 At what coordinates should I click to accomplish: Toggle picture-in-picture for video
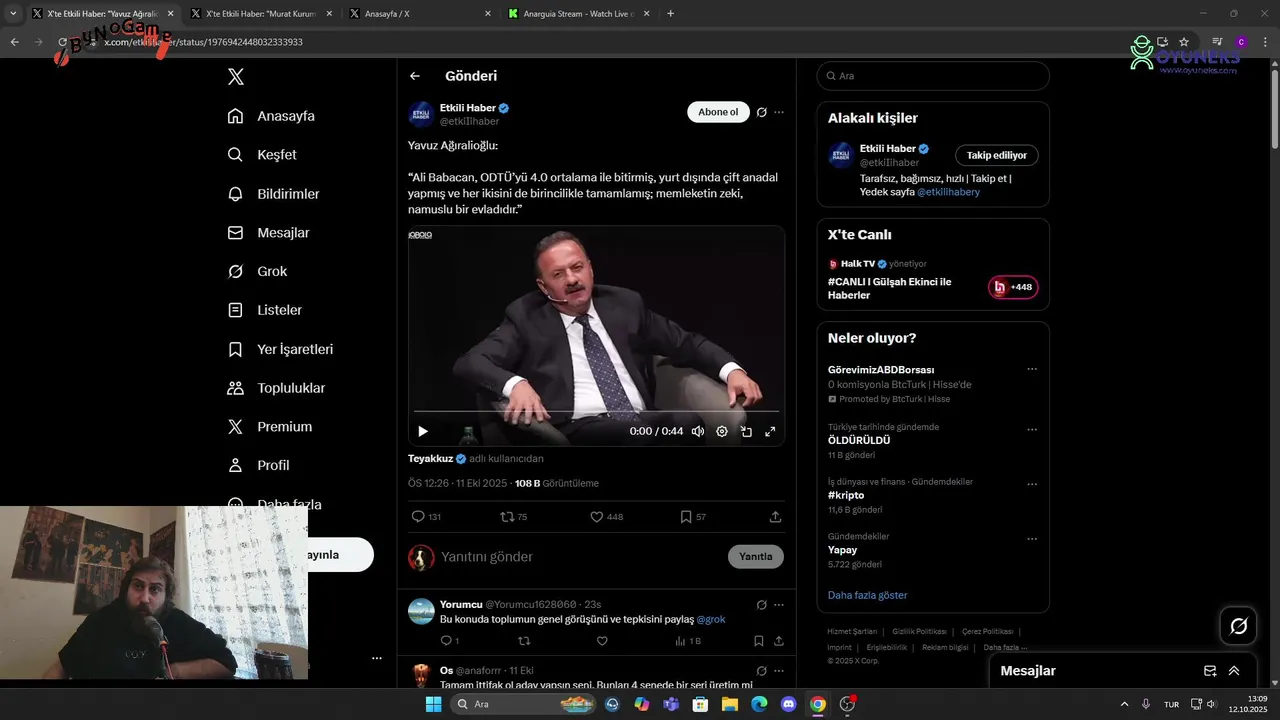(746, 432)
